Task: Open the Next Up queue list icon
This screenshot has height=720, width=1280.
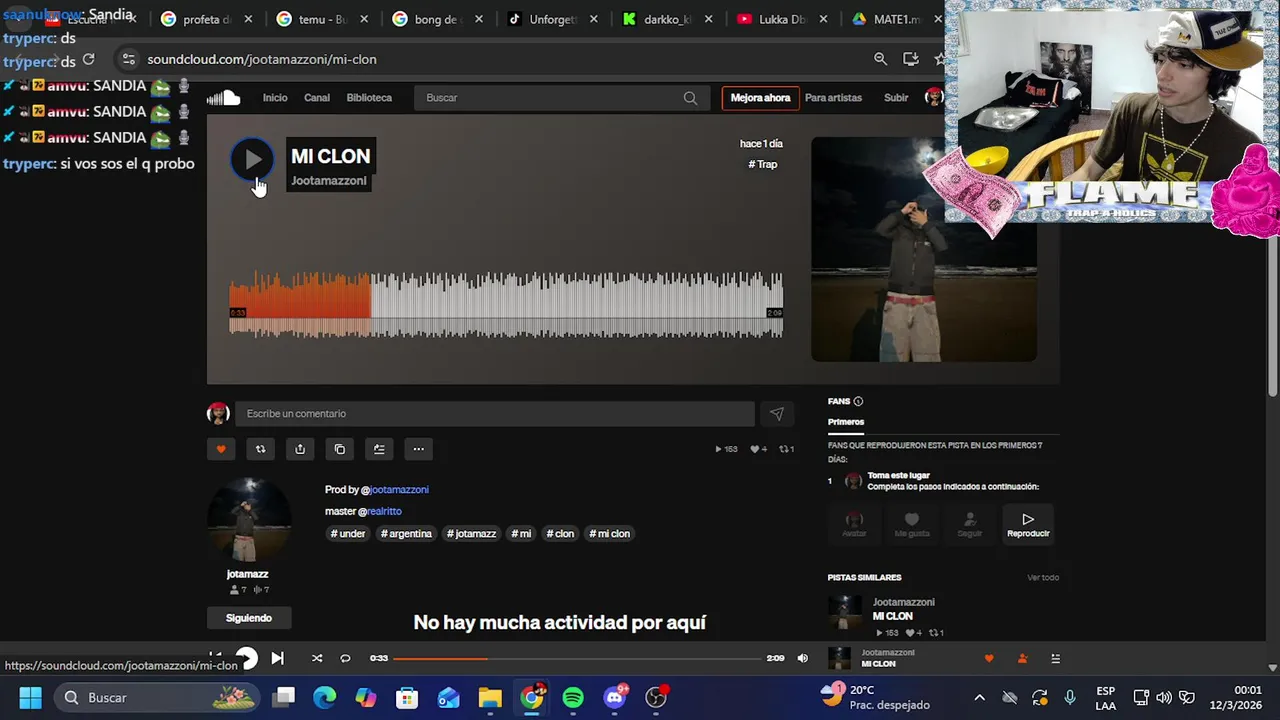Action: (x=1055, y=658)
